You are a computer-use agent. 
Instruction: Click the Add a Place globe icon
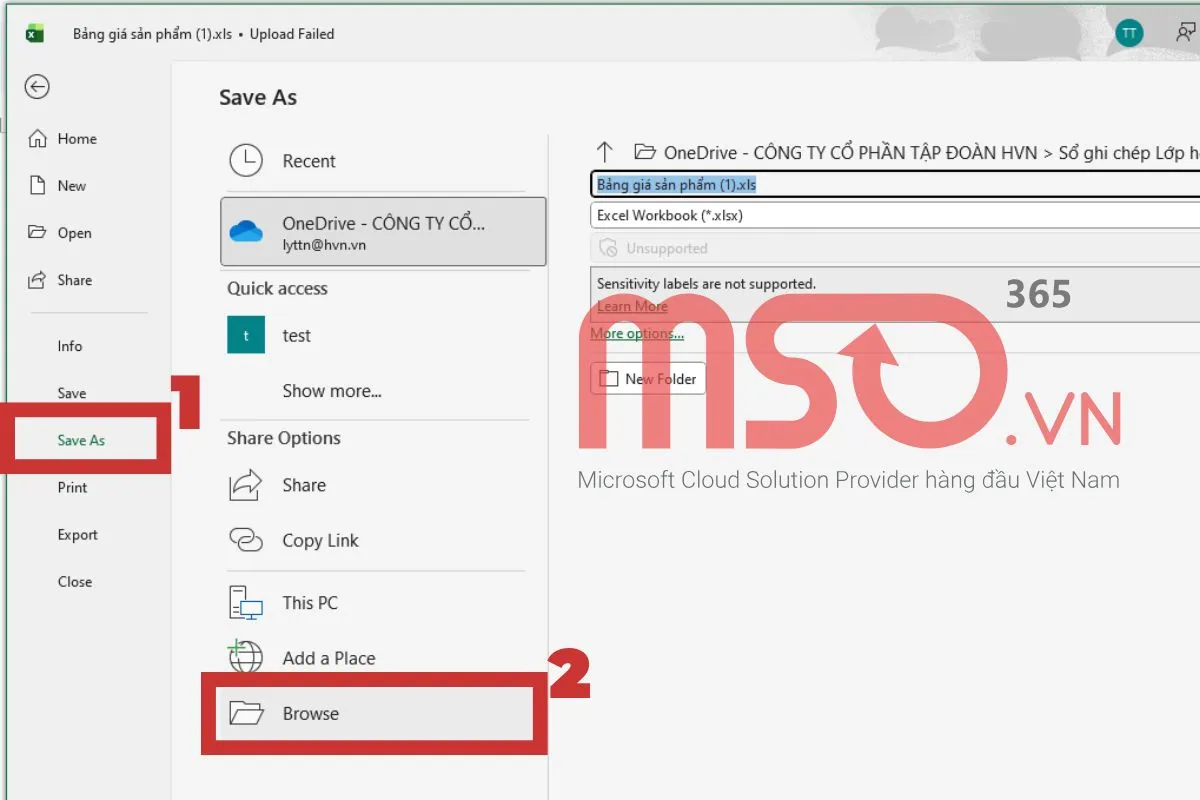click(x=245, y=658)
